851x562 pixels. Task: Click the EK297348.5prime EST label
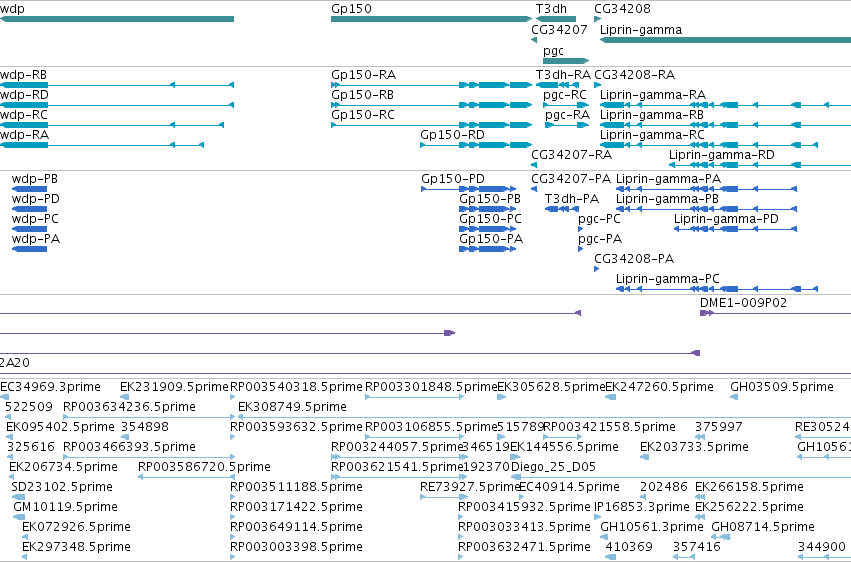(x=76, y=547)
